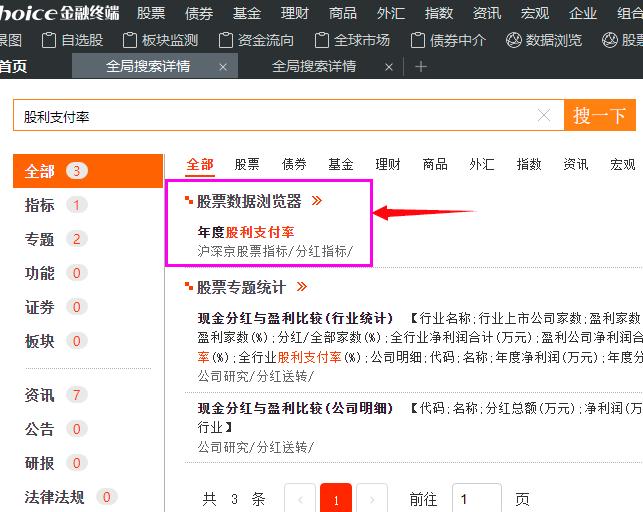Filter results by 债券 tab

(x=294, y=164)
